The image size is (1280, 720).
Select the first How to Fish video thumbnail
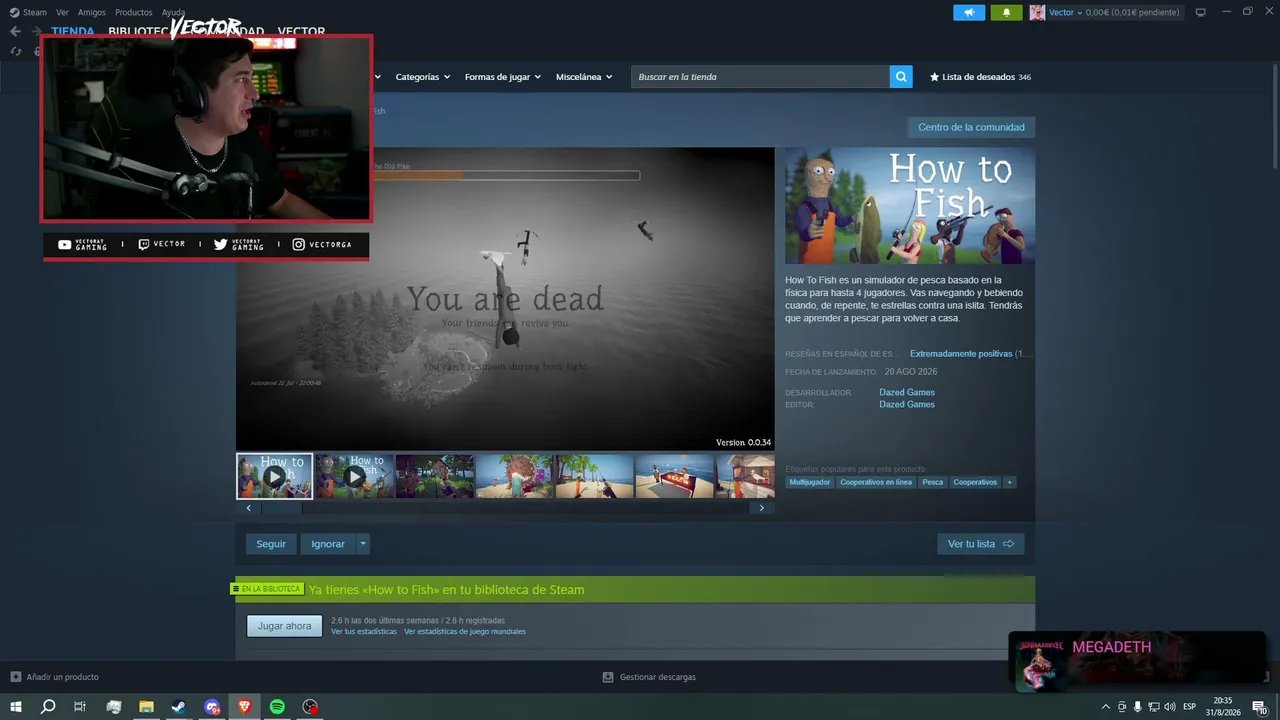(275, 476)
